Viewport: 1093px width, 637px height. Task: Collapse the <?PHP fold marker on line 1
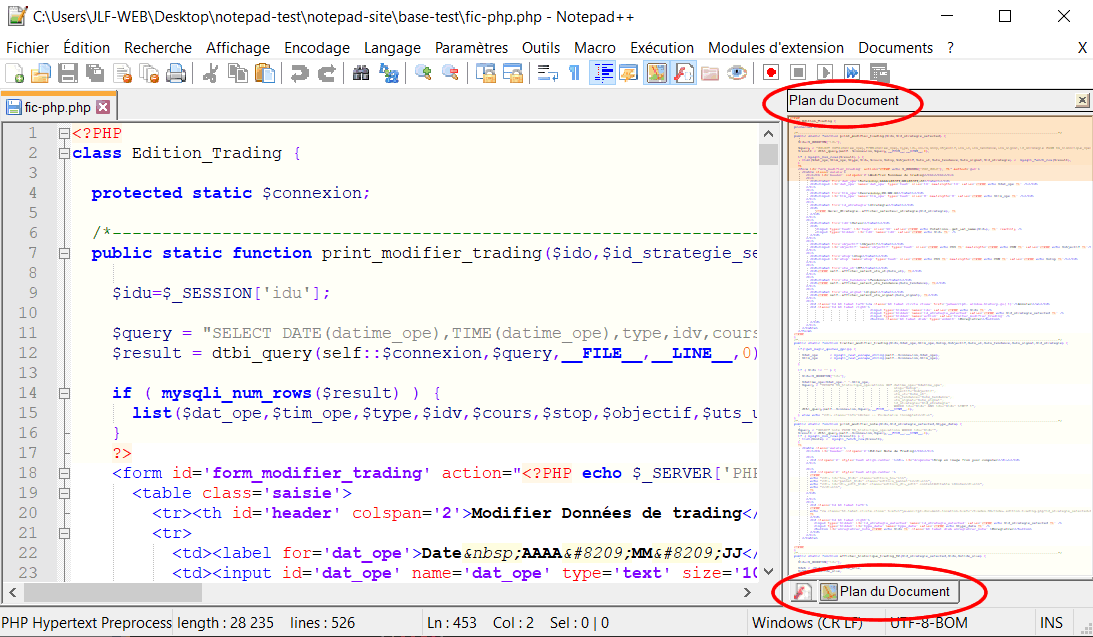pos(64,134)
